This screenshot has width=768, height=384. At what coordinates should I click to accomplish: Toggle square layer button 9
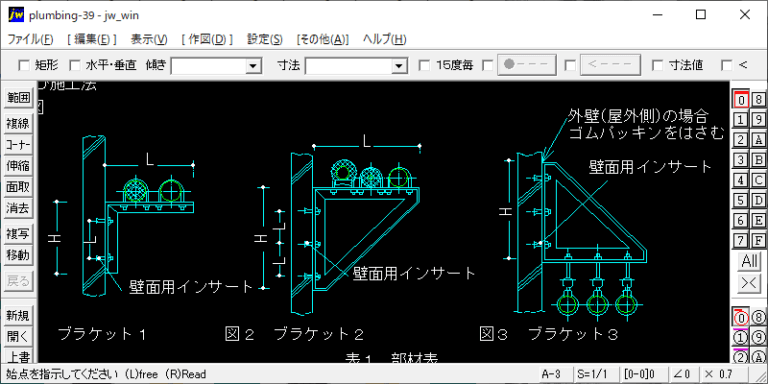pyautogui.click(x=758, y=120)
